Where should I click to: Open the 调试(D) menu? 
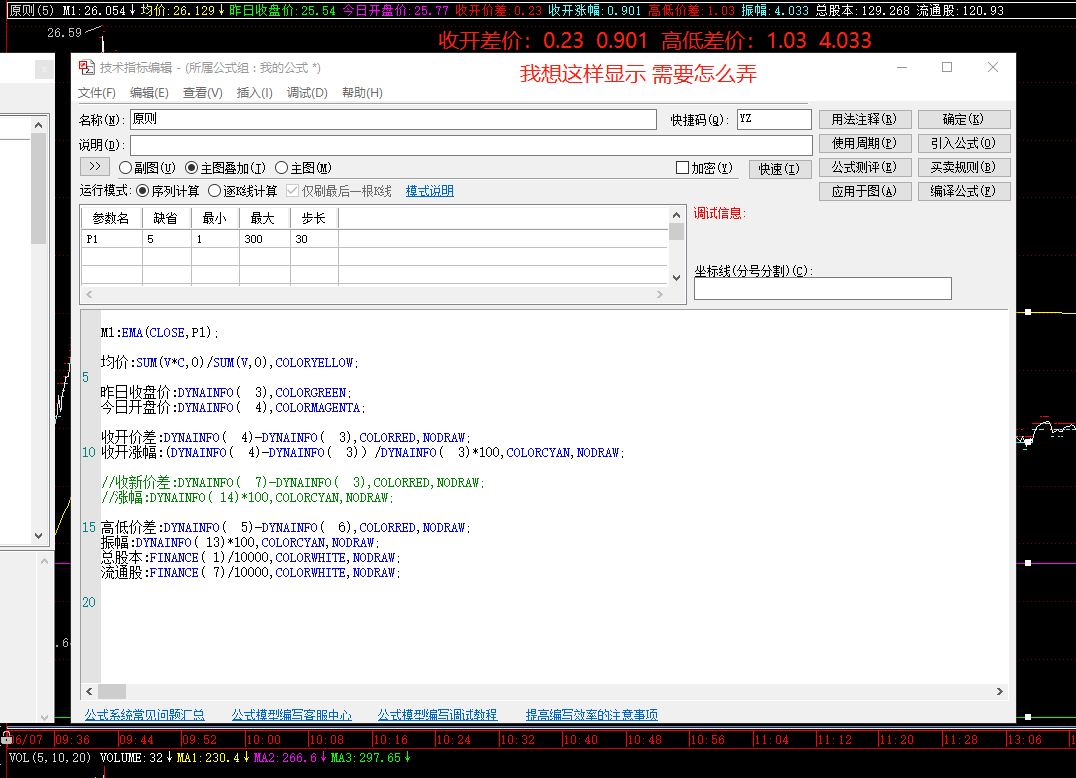[307, 93]
